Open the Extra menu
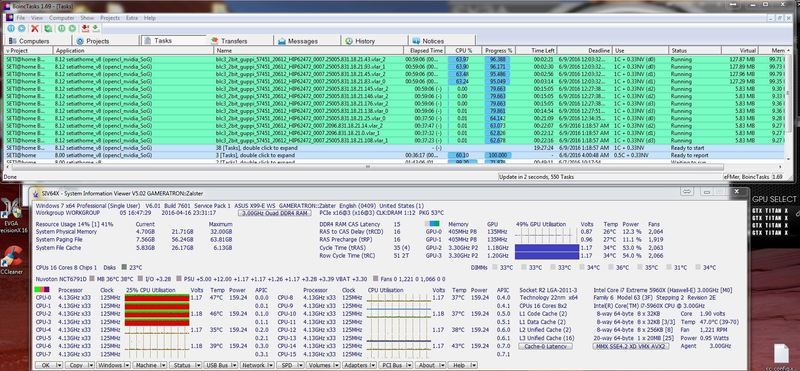Image resolution: width=800 pixels, height=371 pixels. tap(132, 18)
